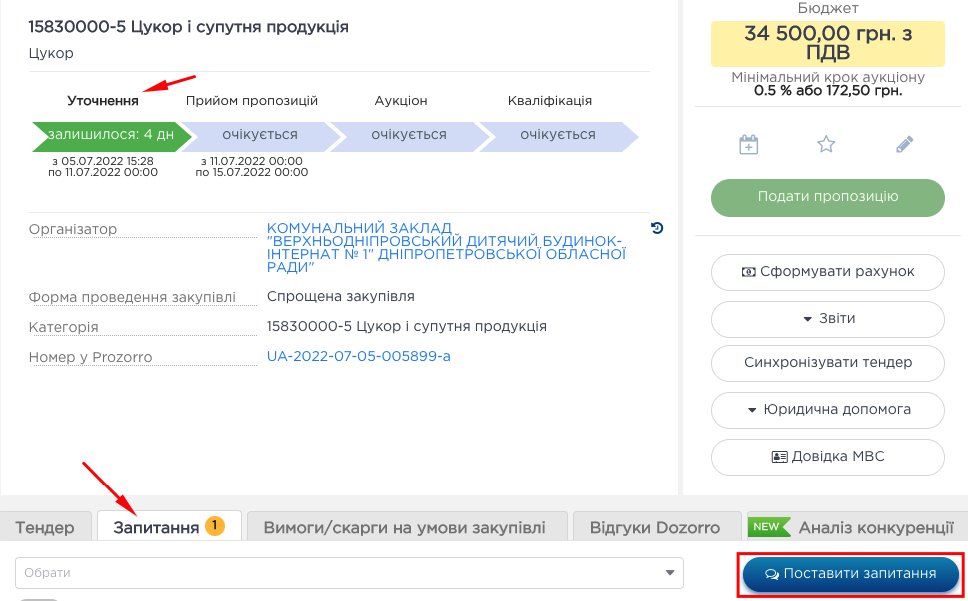Click the Синхронізувати тендер button
968x601 pixels.
tap(828, 362)
